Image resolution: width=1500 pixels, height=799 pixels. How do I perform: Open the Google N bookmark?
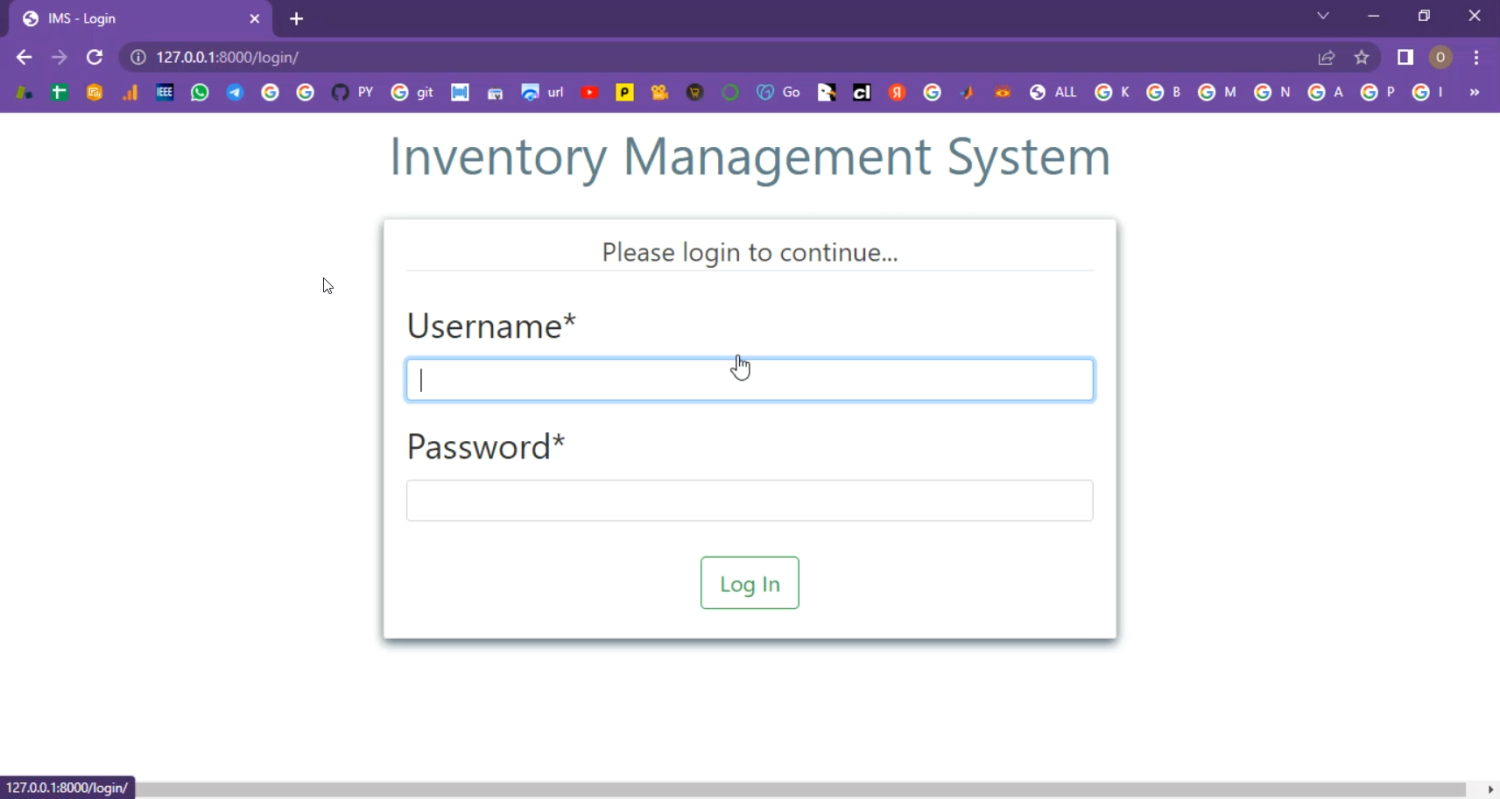[1272, 92]
